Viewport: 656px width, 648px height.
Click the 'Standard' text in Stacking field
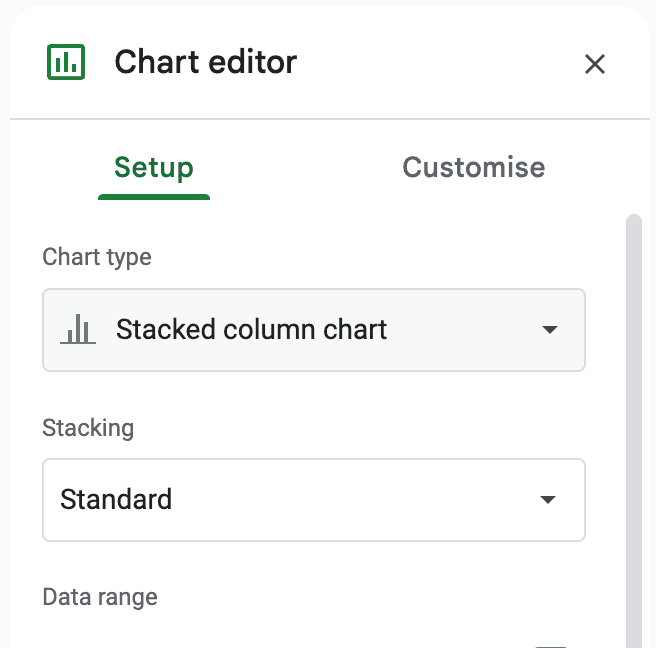tap(116, 500)
